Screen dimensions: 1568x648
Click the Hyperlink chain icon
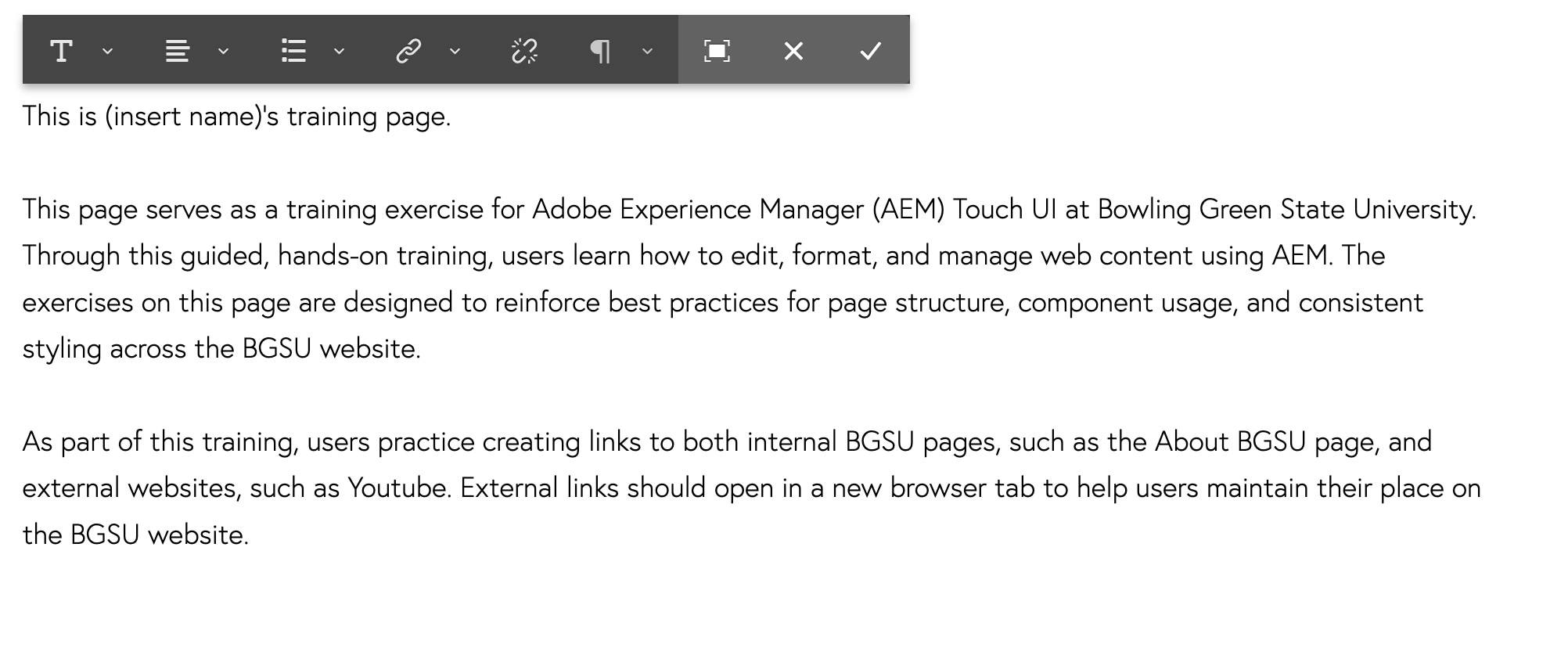coord(408,52)
